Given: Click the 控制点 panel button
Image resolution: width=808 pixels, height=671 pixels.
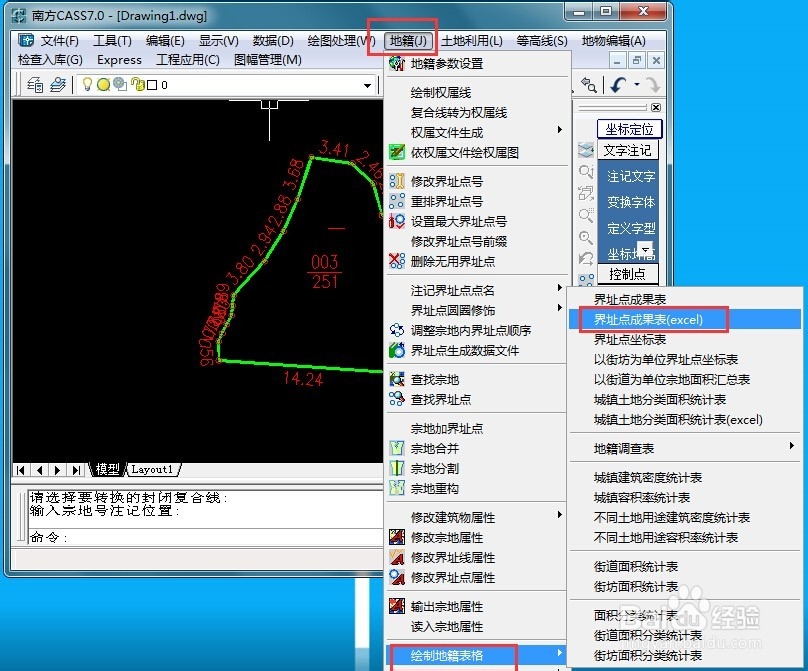Looking at the screenshot, I should click(x=628, y=274).
